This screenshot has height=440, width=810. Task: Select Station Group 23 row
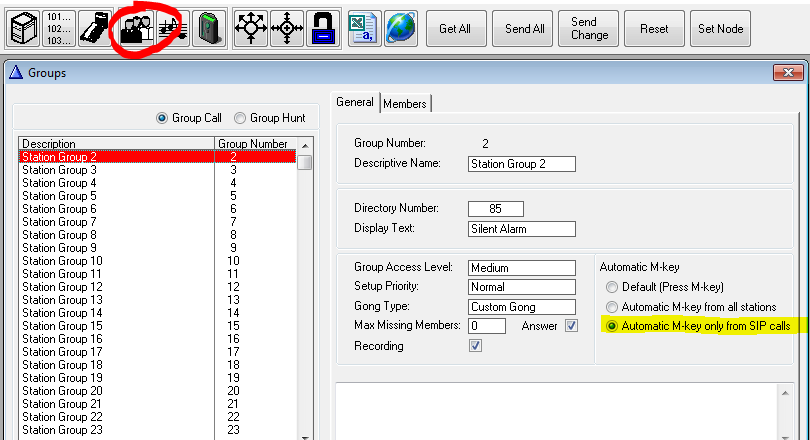tap(158, 430)
